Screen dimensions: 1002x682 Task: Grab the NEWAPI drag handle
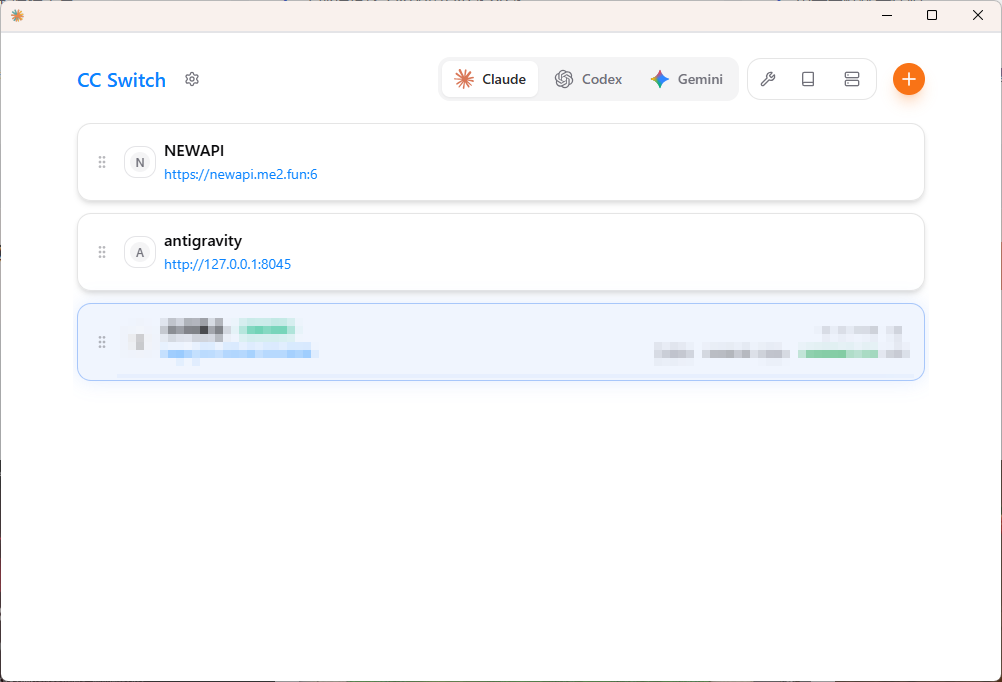pyautogui.click(x=102, y=162)
